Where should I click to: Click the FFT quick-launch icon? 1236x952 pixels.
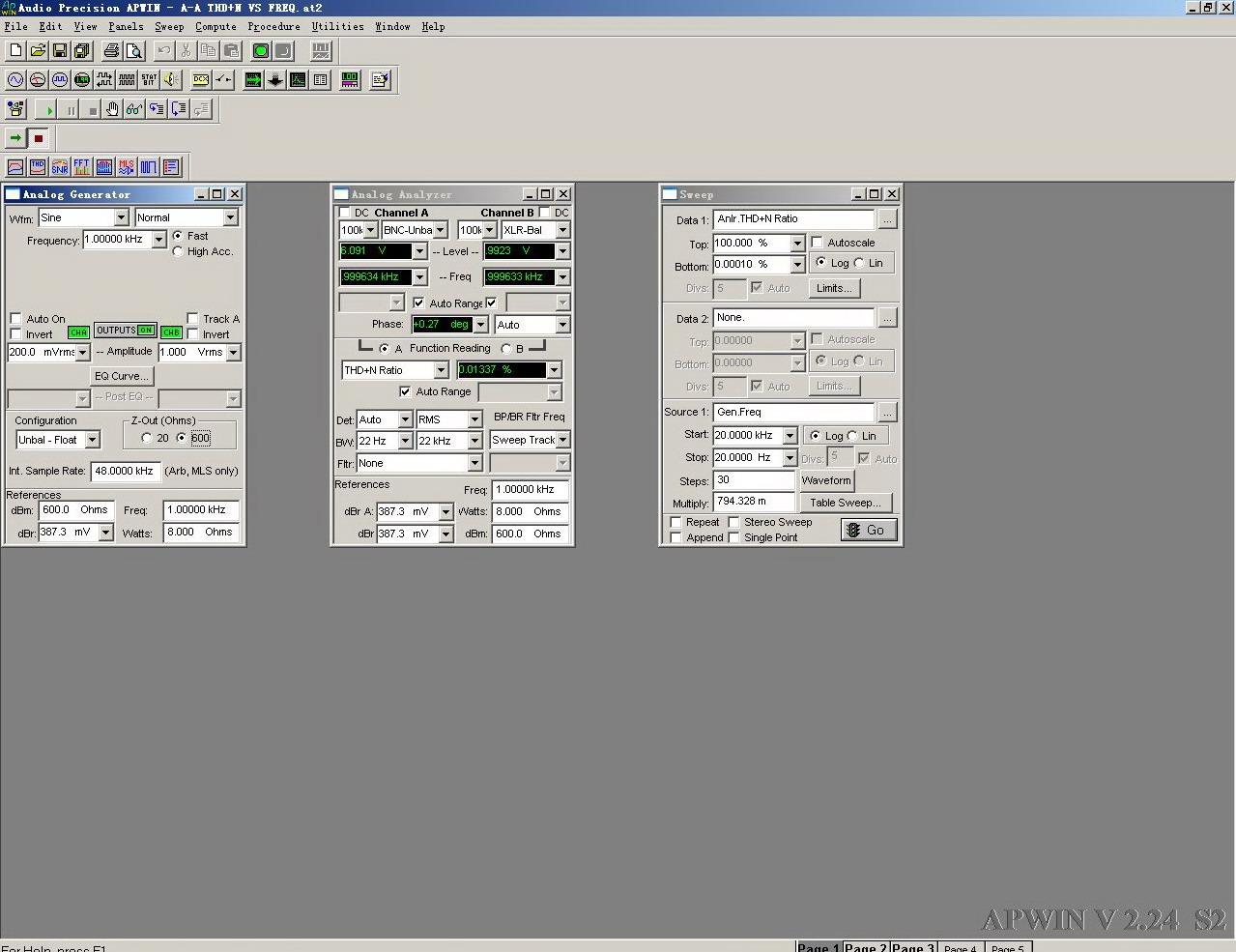coord(82,167)
